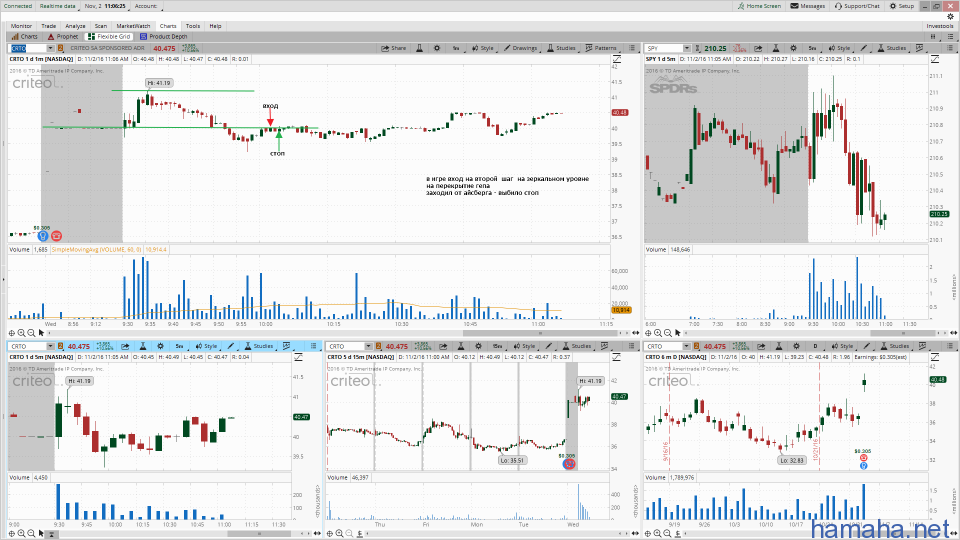Open the Analyze tab
The width and height of the screenshot is (960, 540).
75,26
